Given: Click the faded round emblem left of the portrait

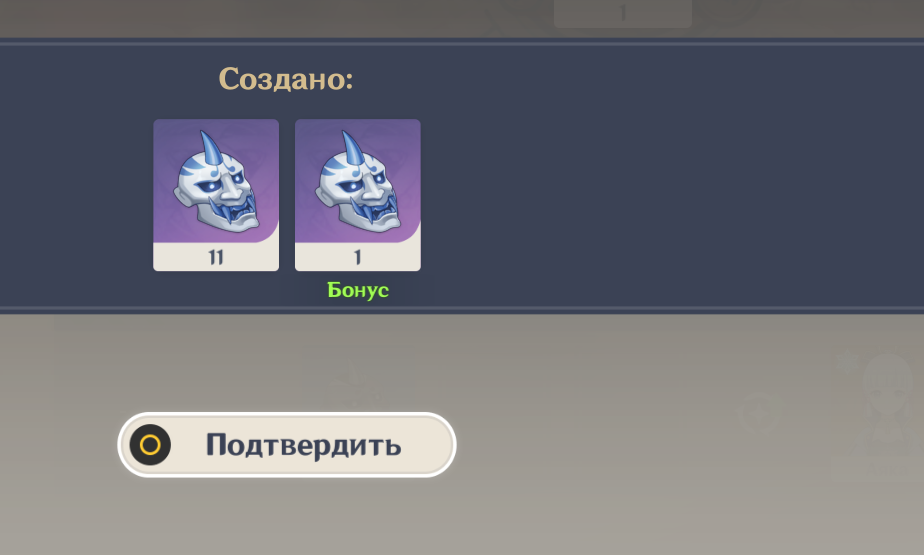Looking at the screenshot, I should point(760,412).
